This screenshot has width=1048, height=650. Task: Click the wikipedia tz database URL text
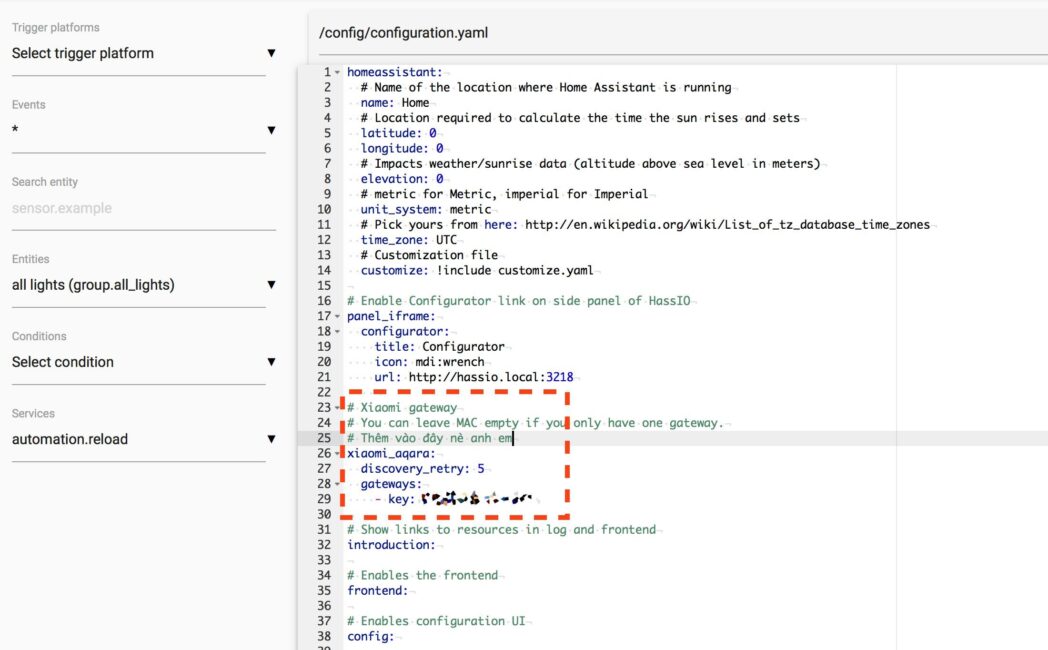point(727,225)
